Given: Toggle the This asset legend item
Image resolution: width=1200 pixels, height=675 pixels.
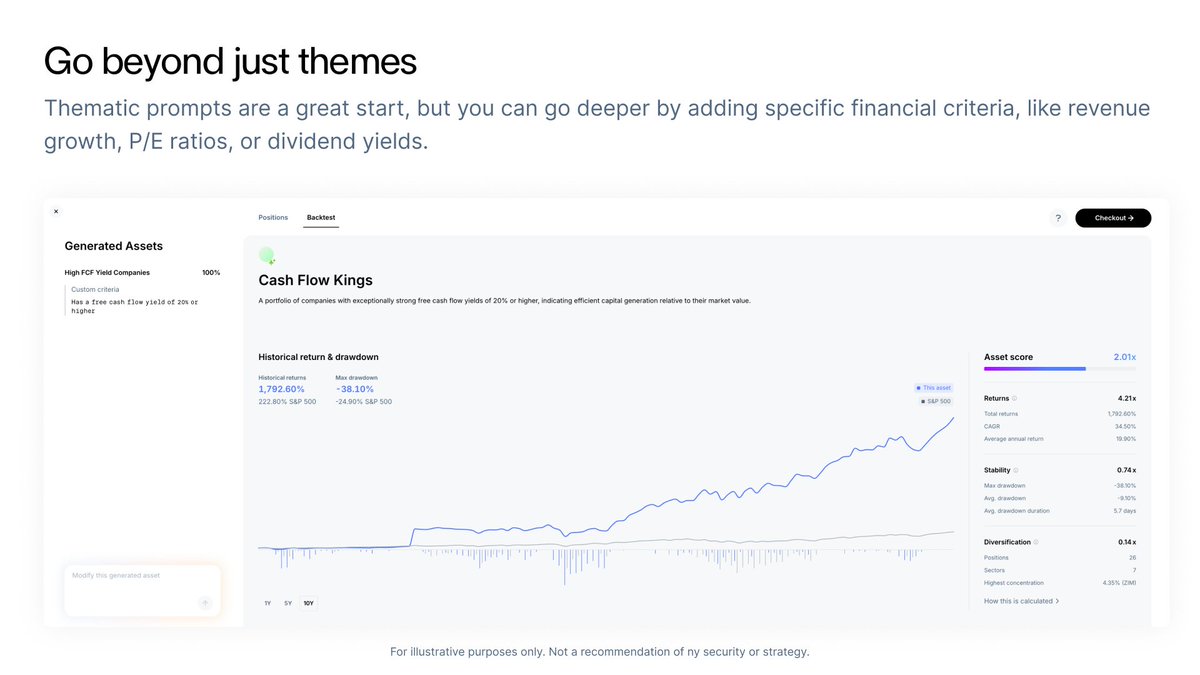Looking at the screenshot, I should (932, 387).
